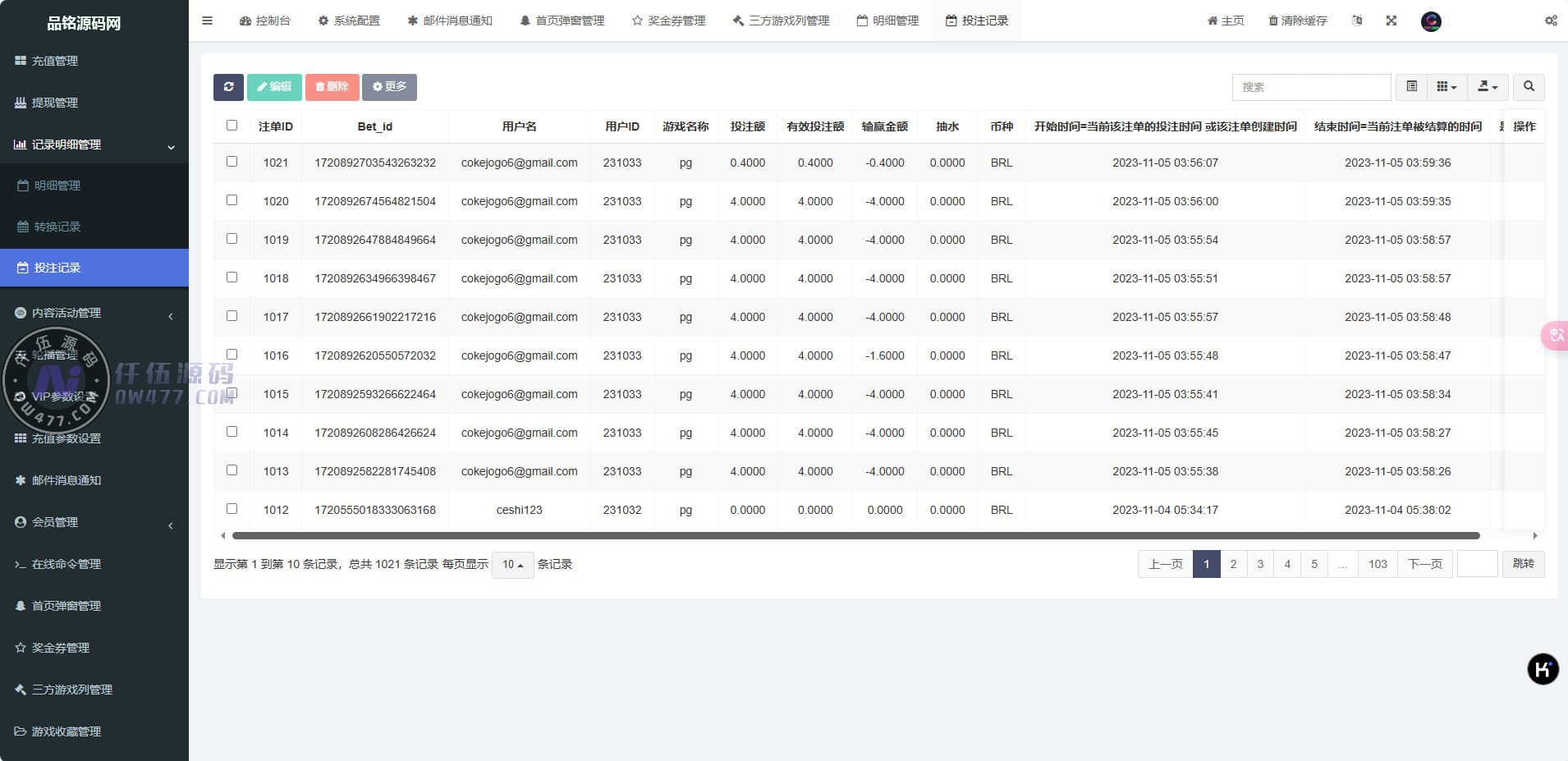This screenshot has height=761, width=1568.
Task: Select the checkbox for bet 1021
Action: 232,162
